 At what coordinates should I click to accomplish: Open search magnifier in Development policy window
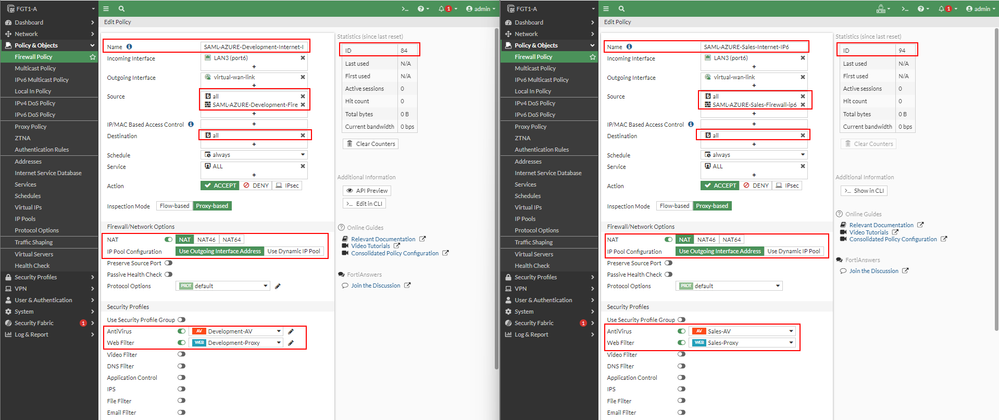[121, 9]
